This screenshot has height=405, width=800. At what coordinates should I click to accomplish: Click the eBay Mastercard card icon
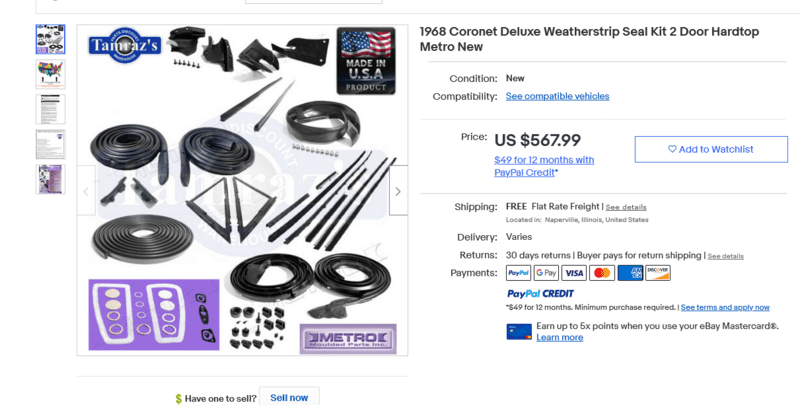pos(519,332)
